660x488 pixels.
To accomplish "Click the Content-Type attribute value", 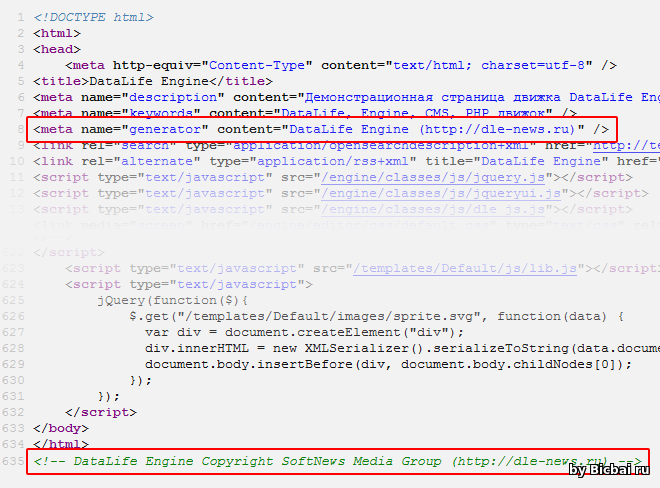I will (x=257, y=65).
